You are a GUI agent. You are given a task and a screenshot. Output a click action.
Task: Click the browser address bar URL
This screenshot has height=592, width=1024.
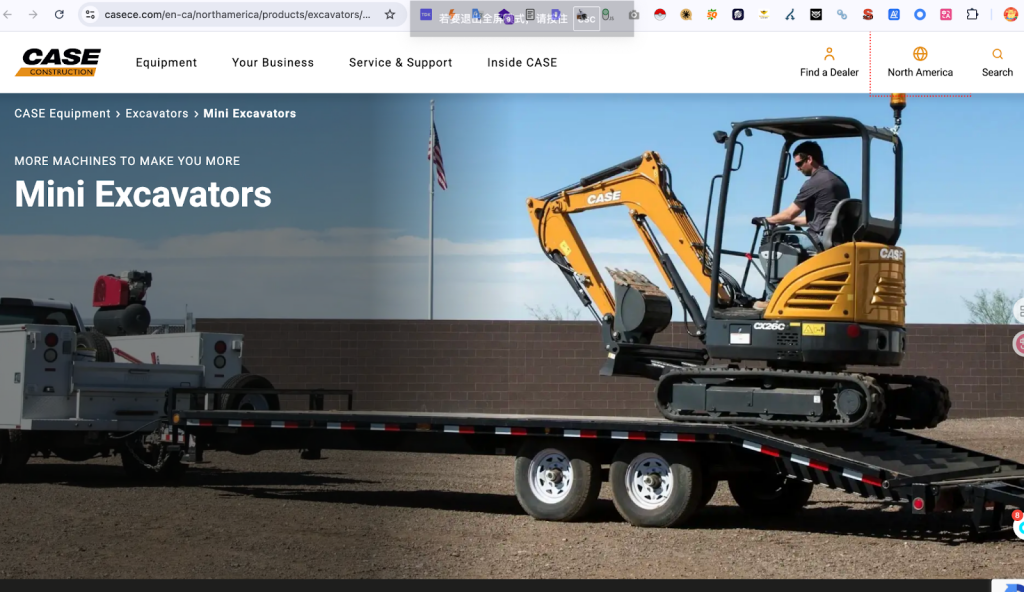click(x=237, y=15)
